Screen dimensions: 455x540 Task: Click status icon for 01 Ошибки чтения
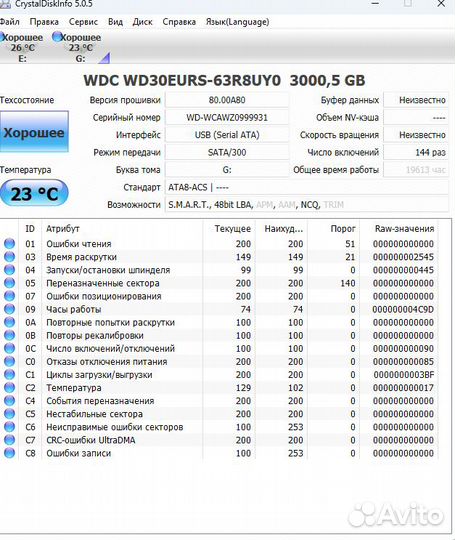(9, 243)
